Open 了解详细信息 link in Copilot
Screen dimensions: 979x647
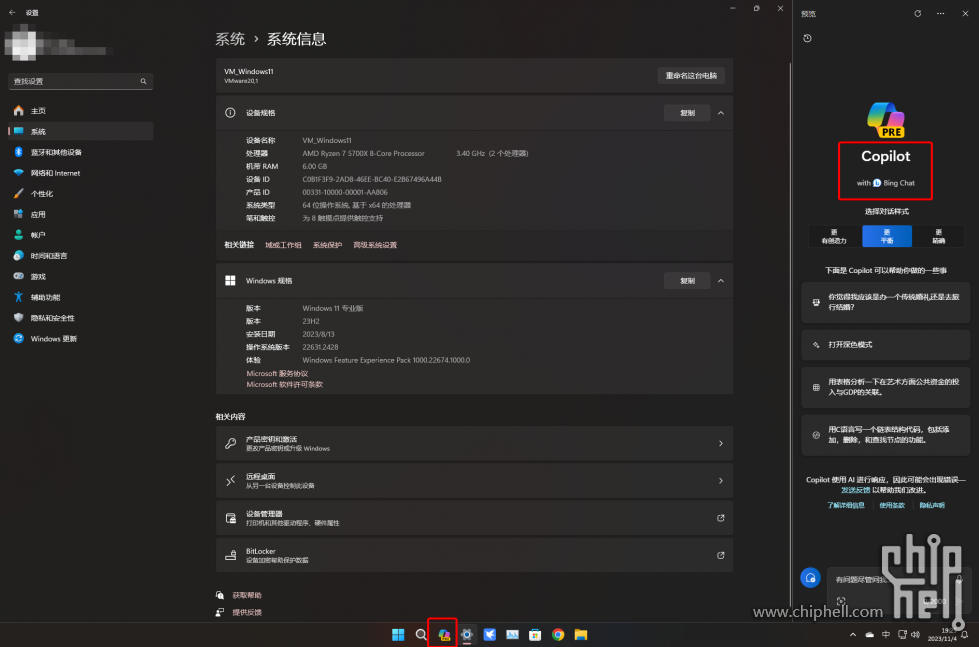[845, 505]
